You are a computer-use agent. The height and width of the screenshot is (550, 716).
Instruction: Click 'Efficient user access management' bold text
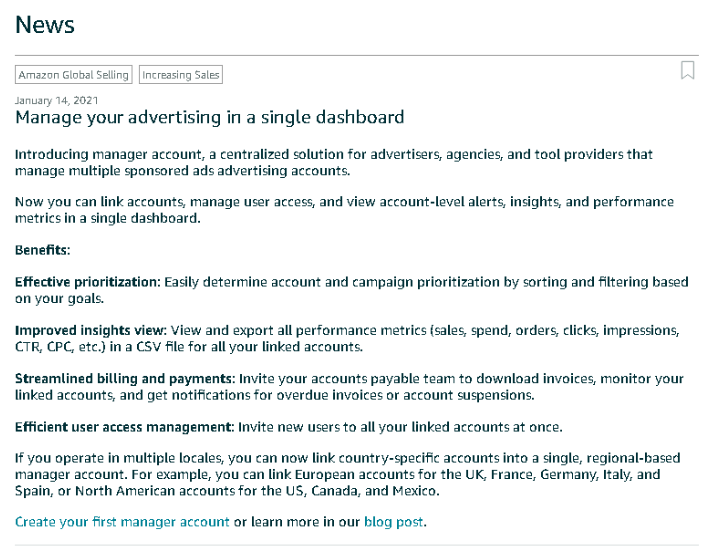coord(124,426)
